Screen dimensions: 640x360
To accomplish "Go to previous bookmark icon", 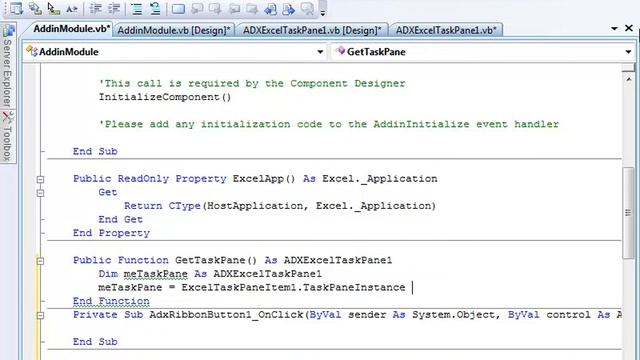I will pyautogui.click(x=197, y=9).
